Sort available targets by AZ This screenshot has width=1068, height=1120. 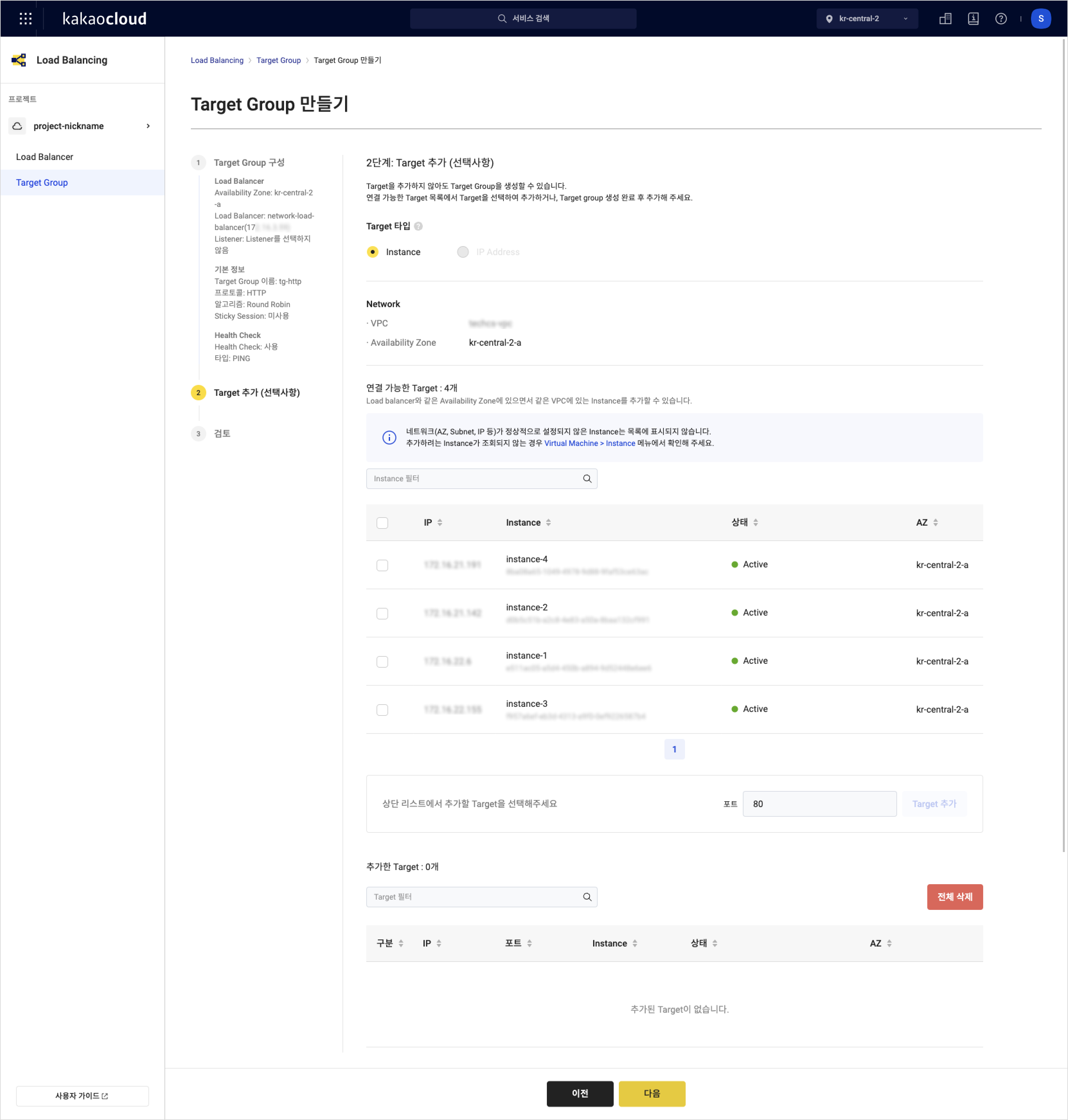[x=935, y=523]
